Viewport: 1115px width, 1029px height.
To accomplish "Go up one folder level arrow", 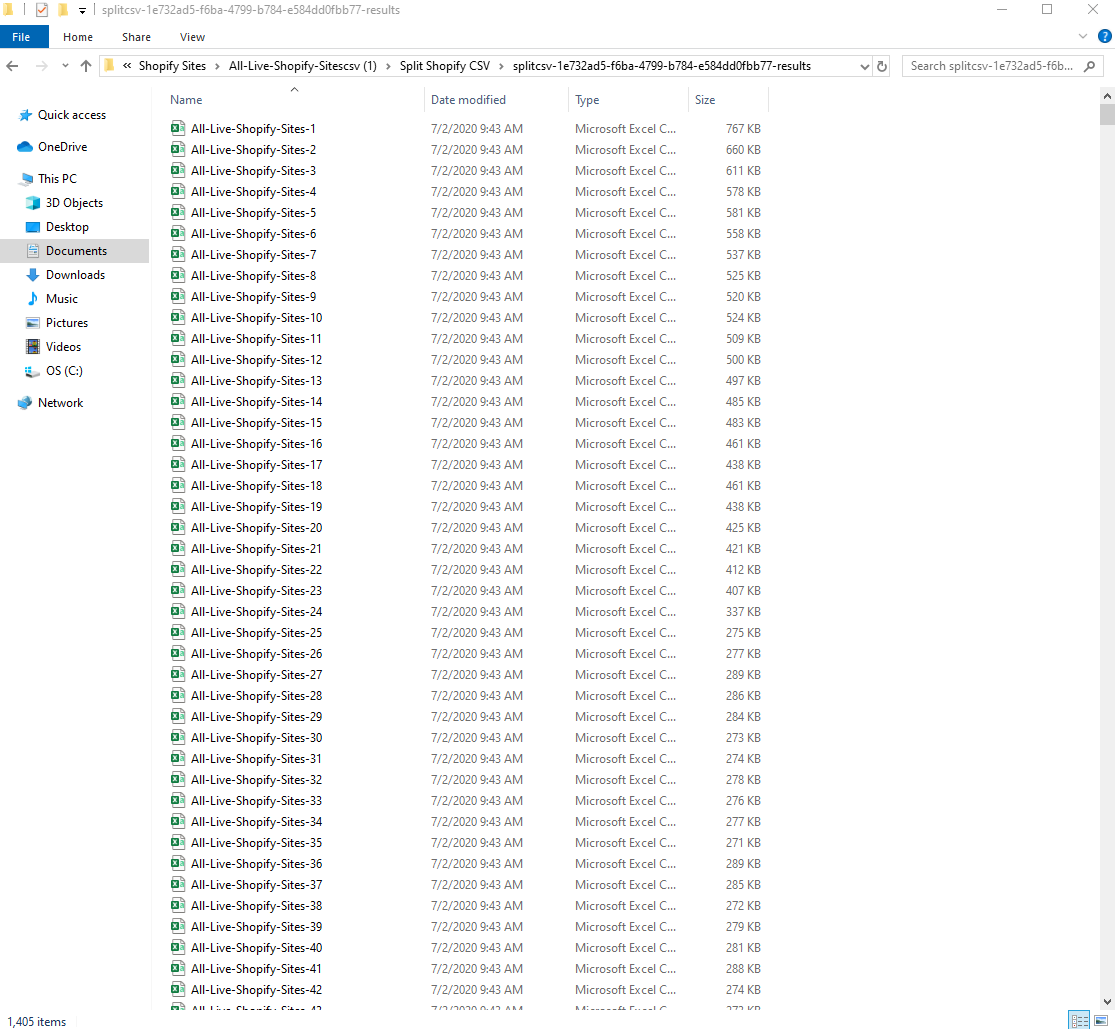I will (x=86, y=66).
